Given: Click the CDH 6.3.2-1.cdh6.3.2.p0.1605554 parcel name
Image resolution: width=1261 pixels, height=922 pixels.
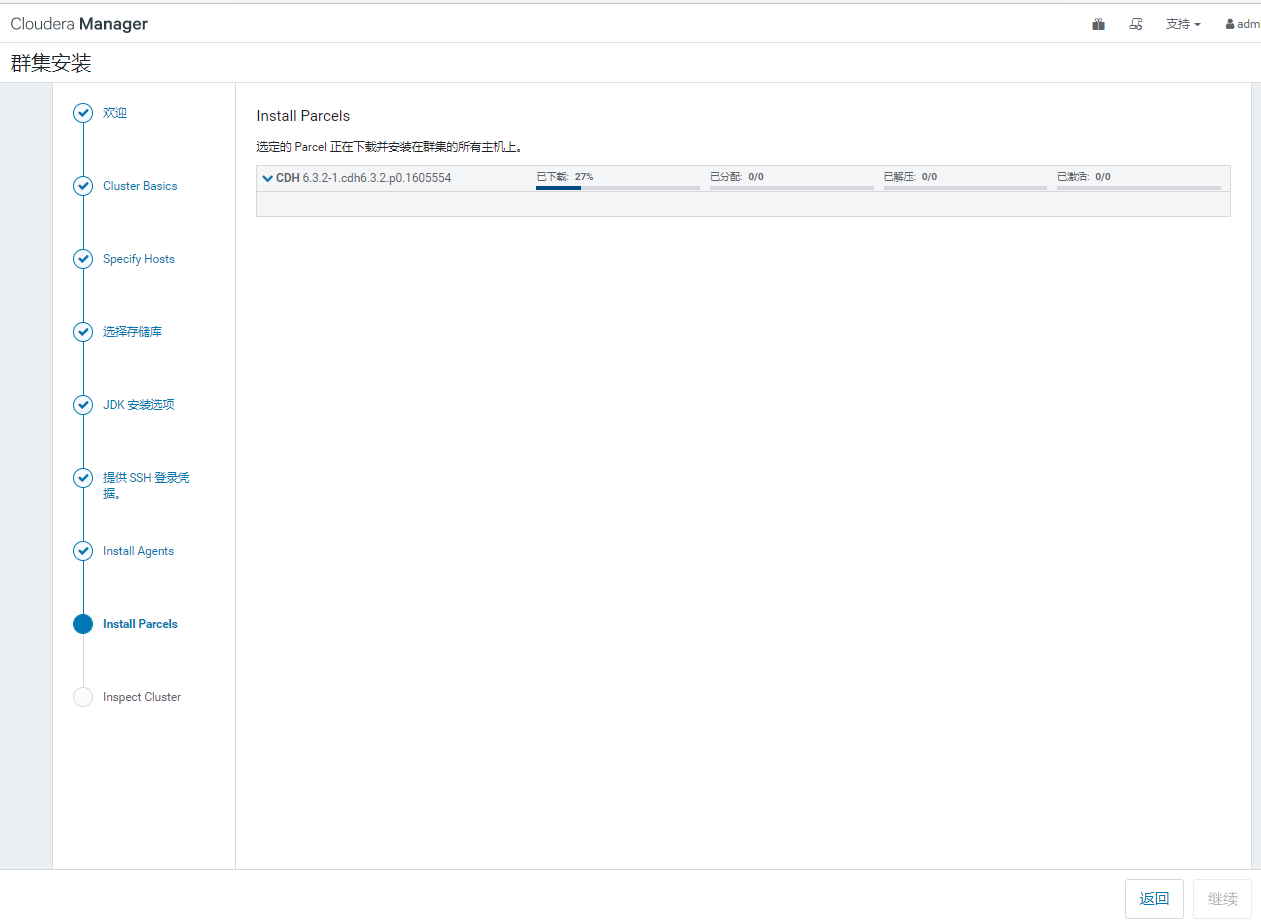Looking at the screenshot, I should tap(363, 178).
